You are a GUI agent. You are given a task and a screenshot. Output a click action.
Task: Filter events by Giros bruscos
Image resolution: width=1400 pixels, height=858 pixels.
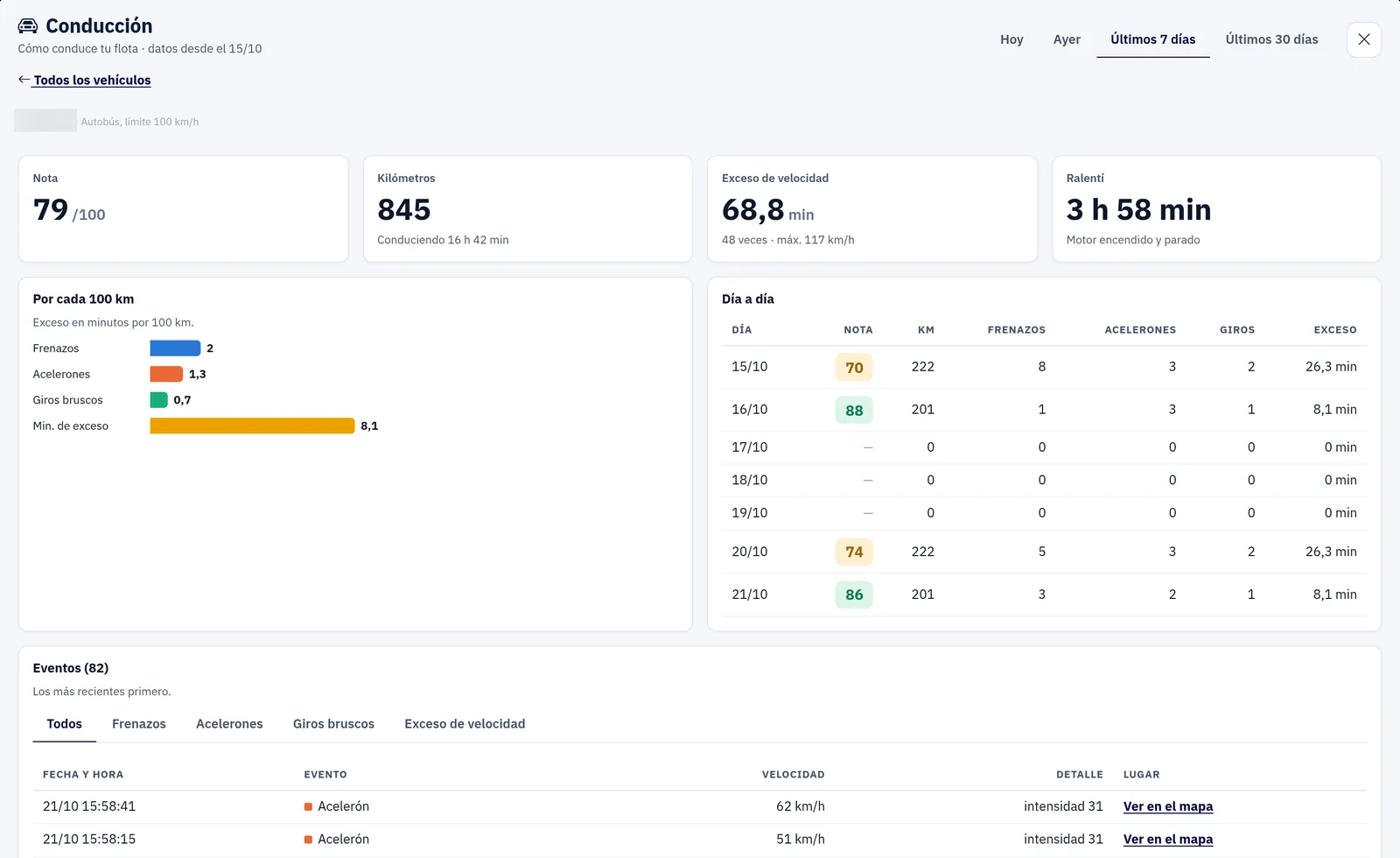(333, 724)
